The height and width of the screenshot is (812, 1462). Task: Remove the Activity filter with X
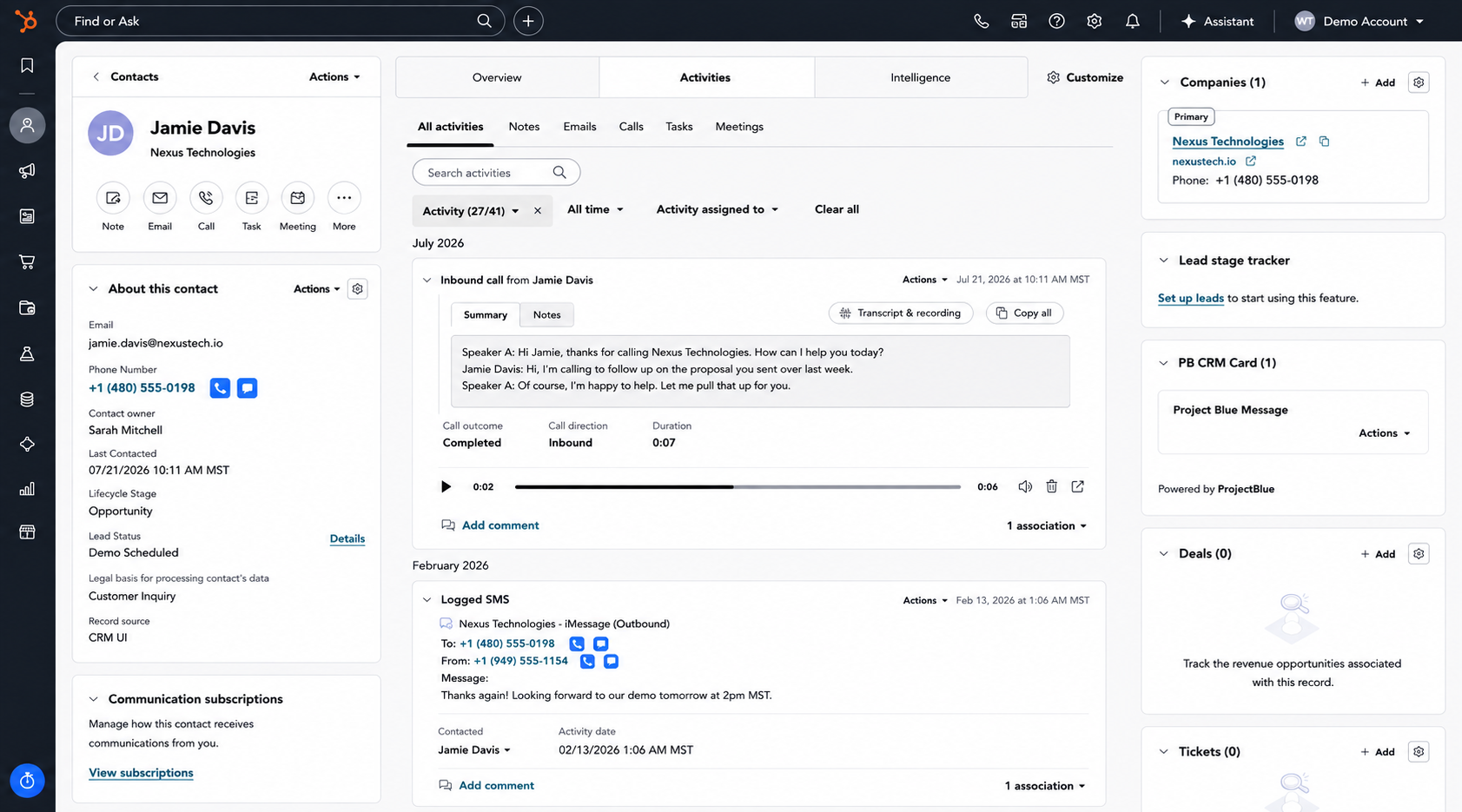click(x=538, y=211)
